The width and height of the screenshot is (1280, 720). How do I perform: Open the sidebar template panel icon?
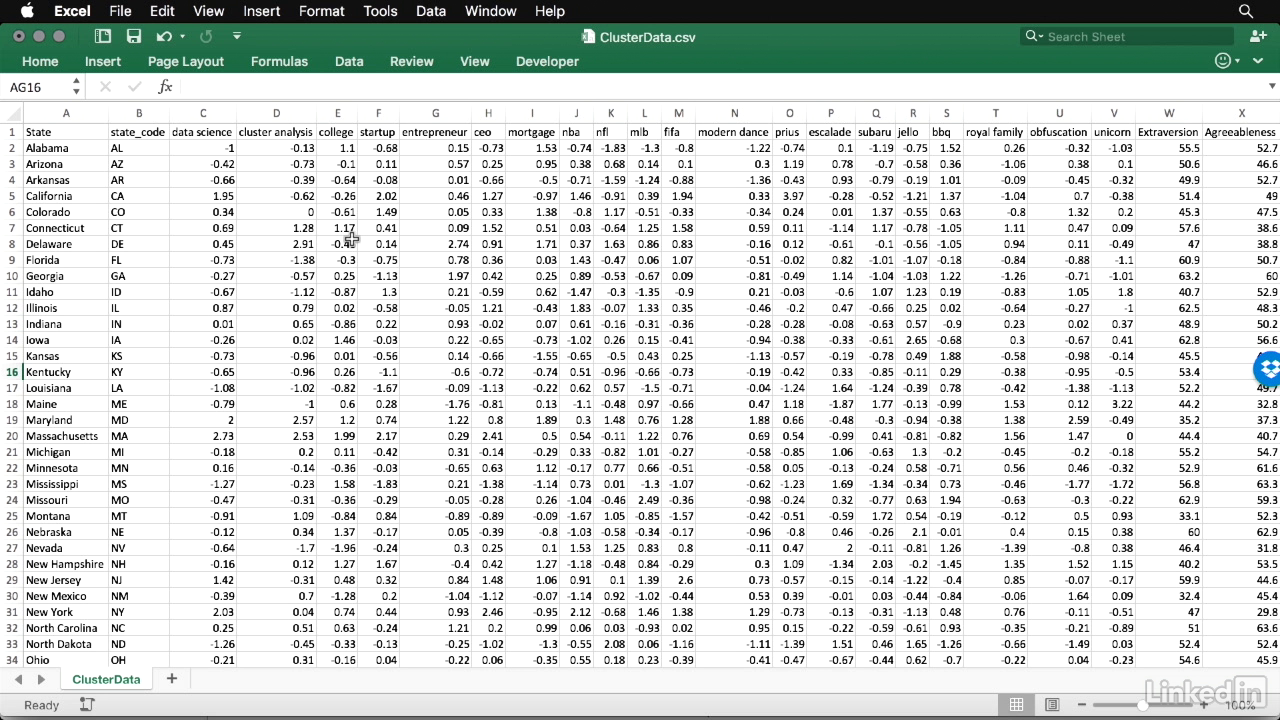pos(103,36)
